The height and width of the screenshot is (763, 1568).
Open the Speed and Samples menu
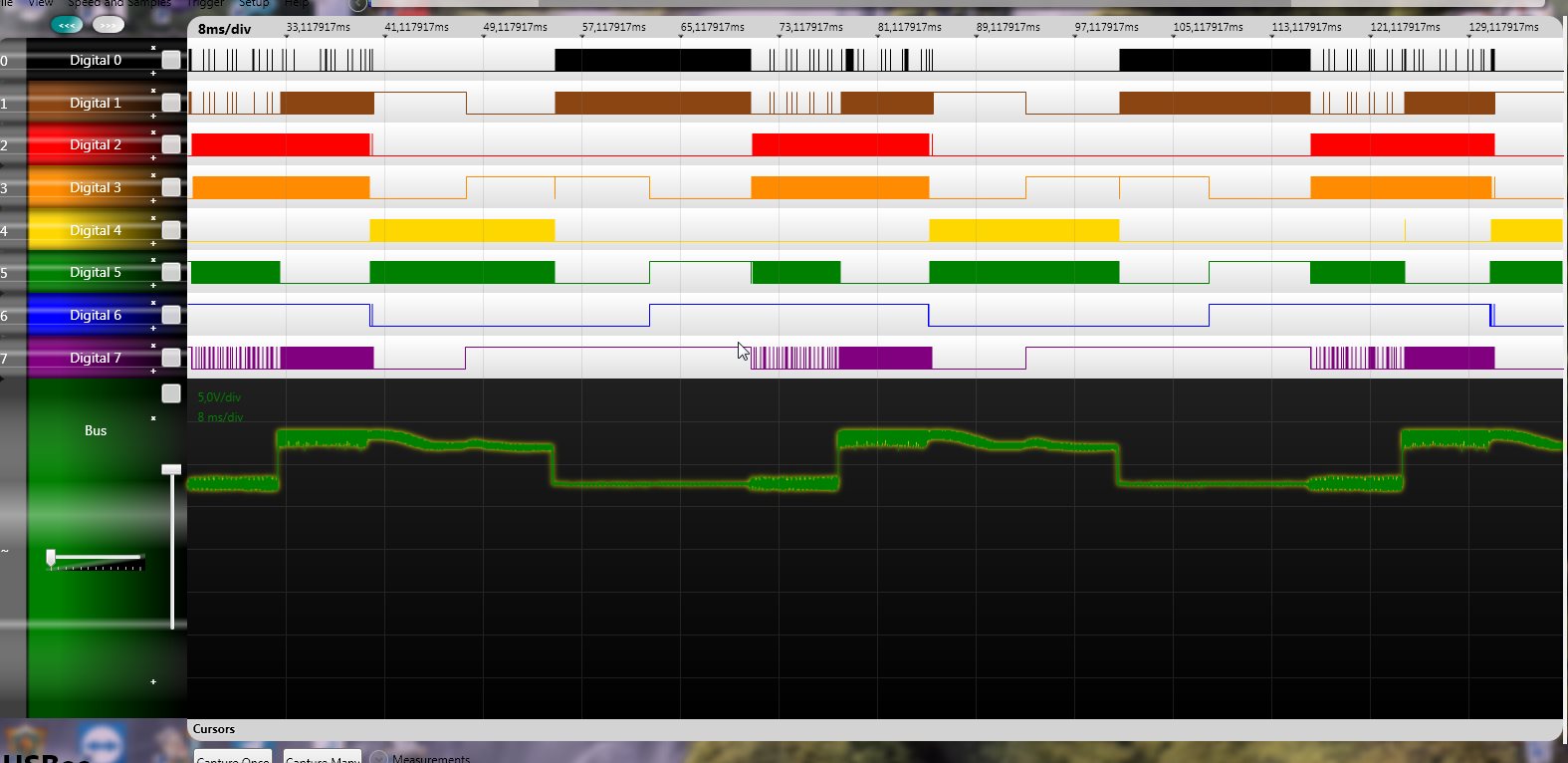pyautogui.click(x=119, y=4)
